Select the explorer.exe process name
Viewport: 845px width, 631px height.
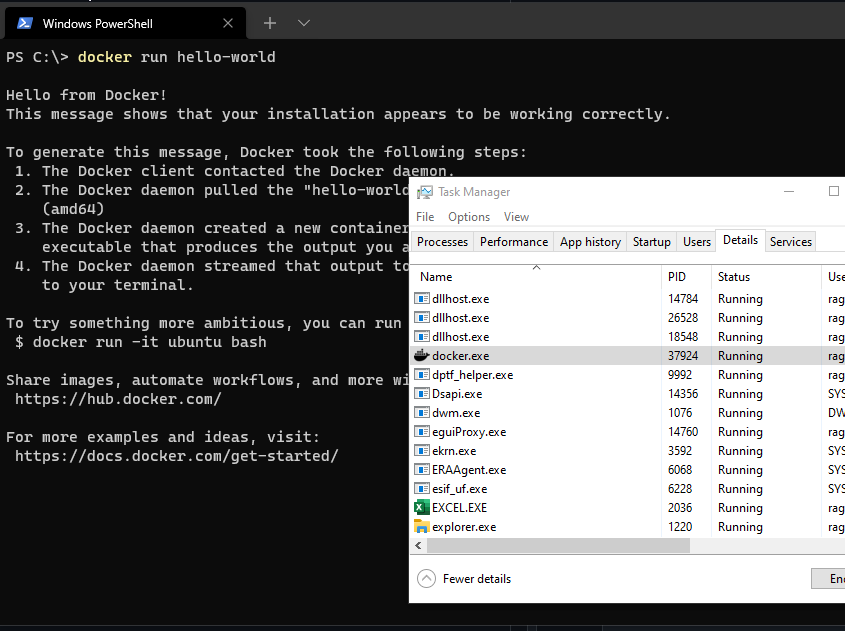(464, 527)
